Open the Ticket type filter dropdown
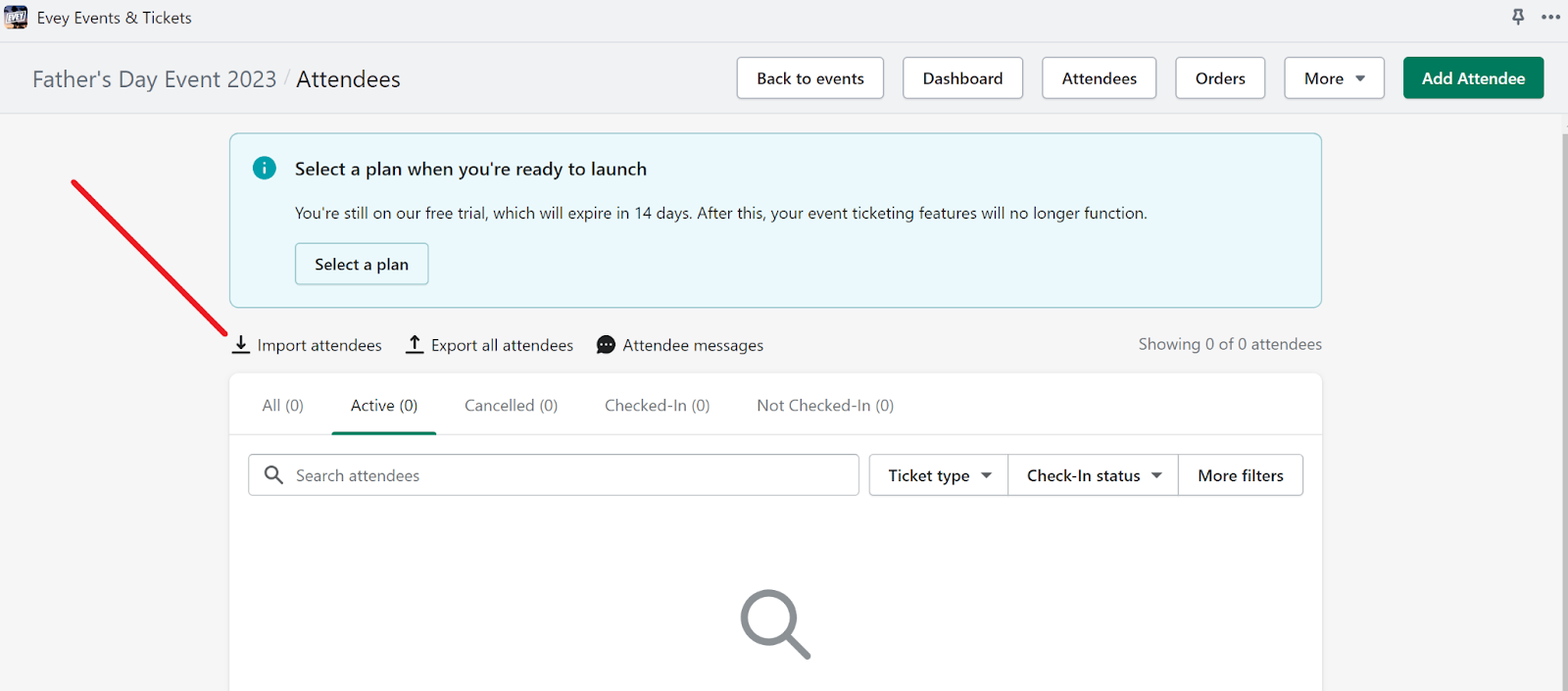 point(939,475)
